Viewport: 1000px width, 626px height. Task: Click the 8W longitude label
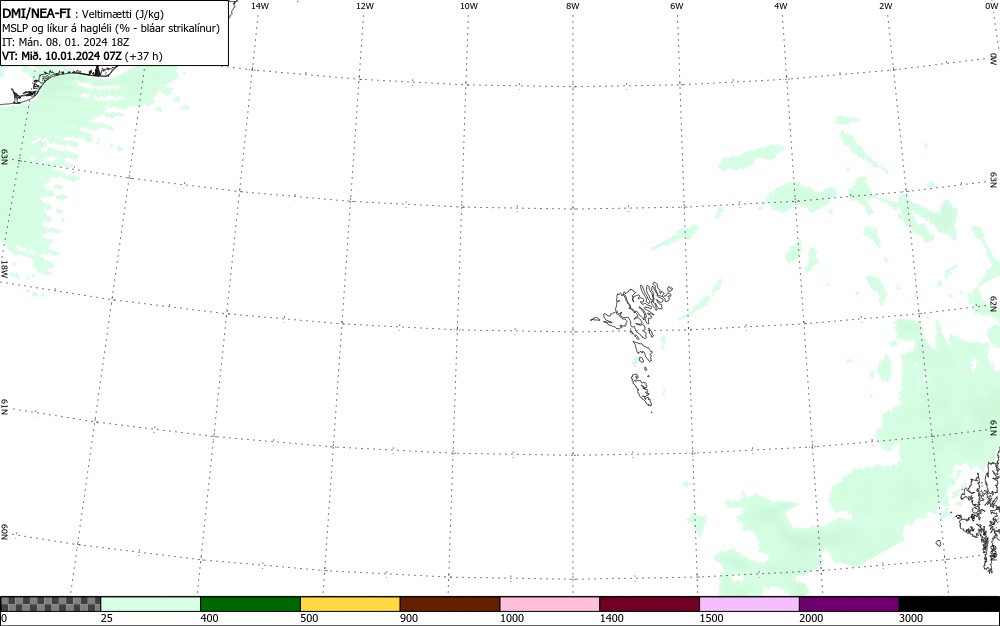click(573, 6)
